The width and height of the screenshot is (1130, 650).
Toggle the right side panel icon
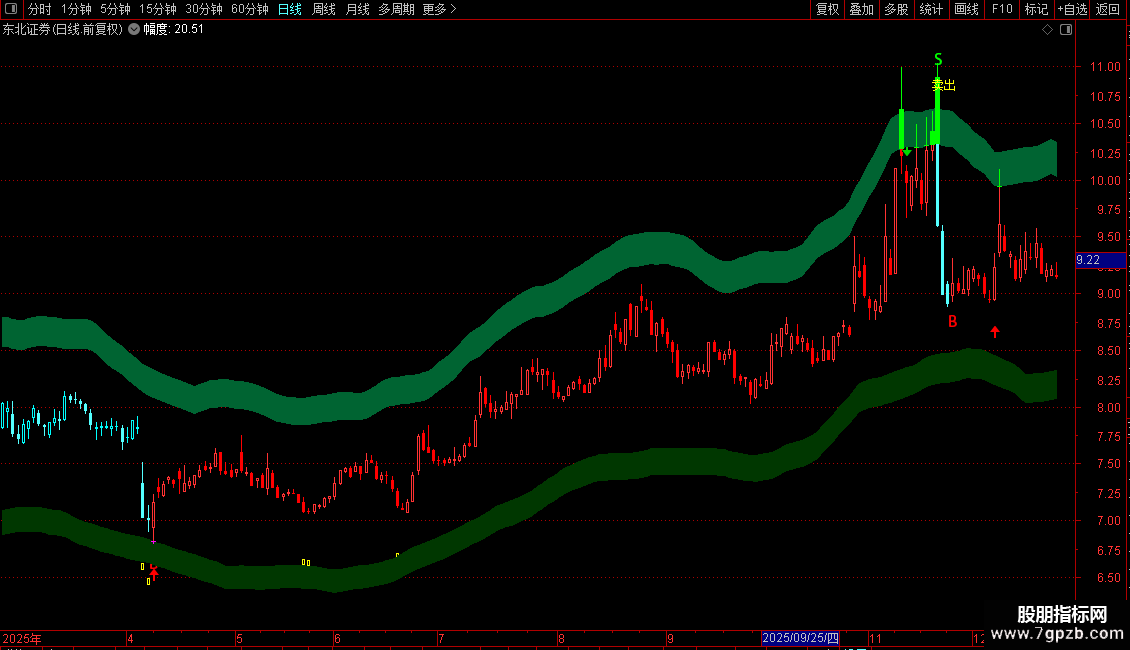tap(1066, 30)
